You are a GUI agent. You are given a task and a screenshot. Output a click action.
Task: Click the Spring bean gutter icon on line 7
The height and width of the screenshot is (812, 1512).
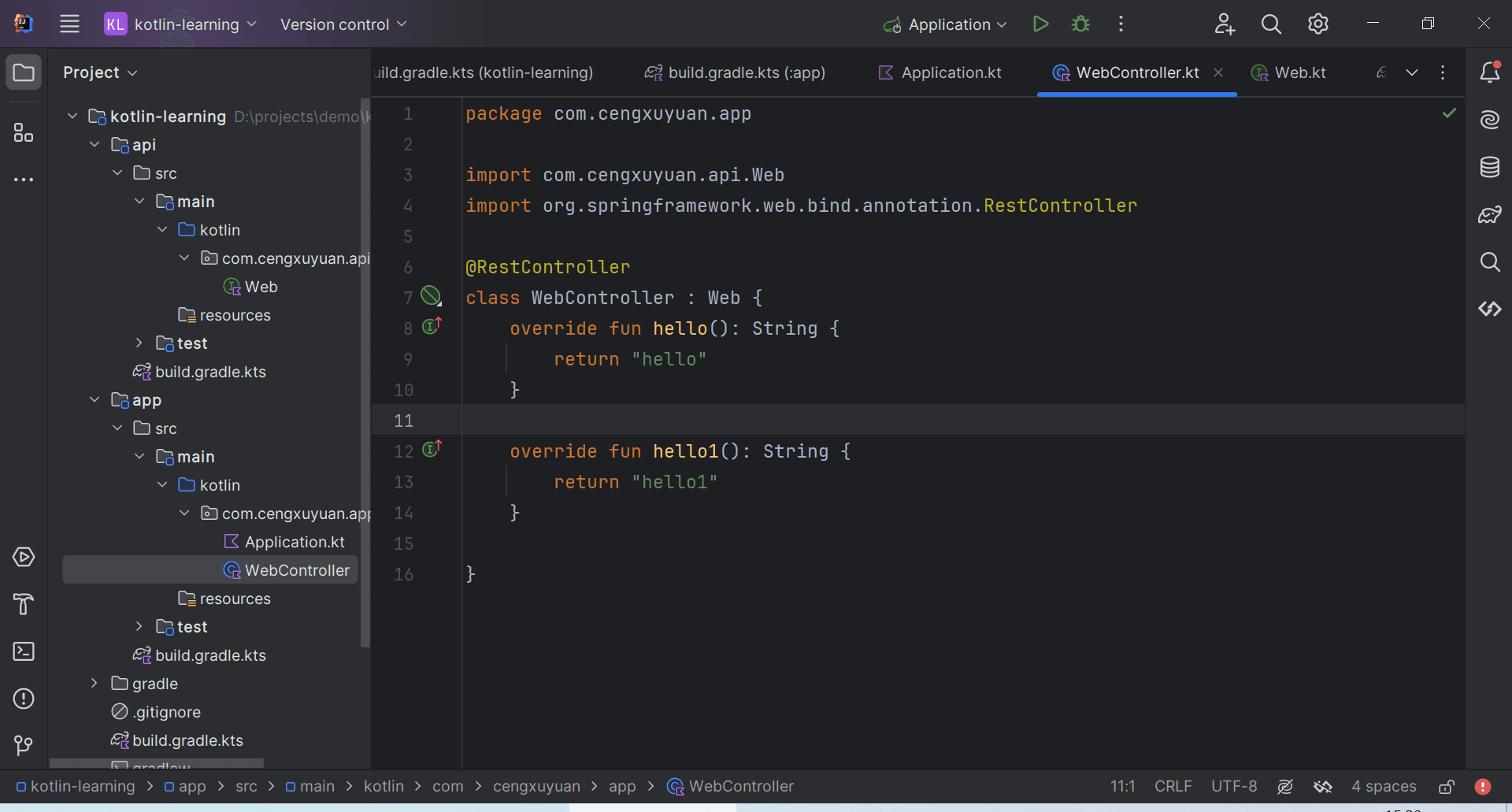431,296
